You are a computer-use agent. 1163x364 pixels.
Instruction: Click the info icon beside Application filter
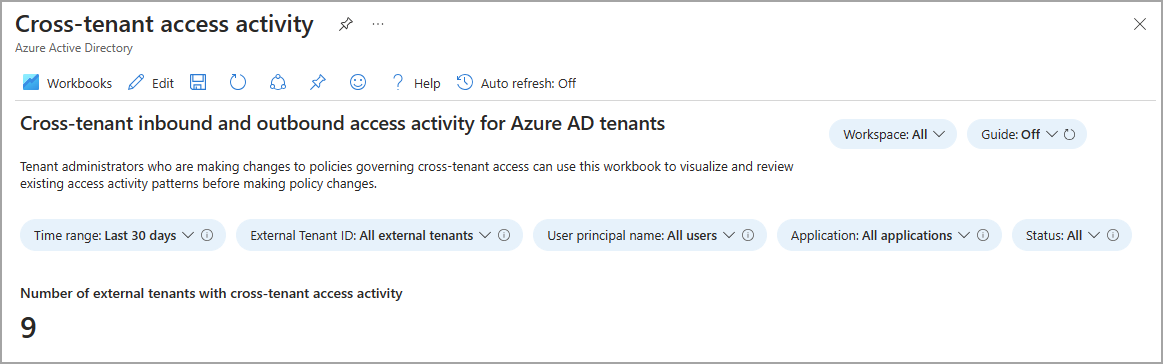pos(983,235)
